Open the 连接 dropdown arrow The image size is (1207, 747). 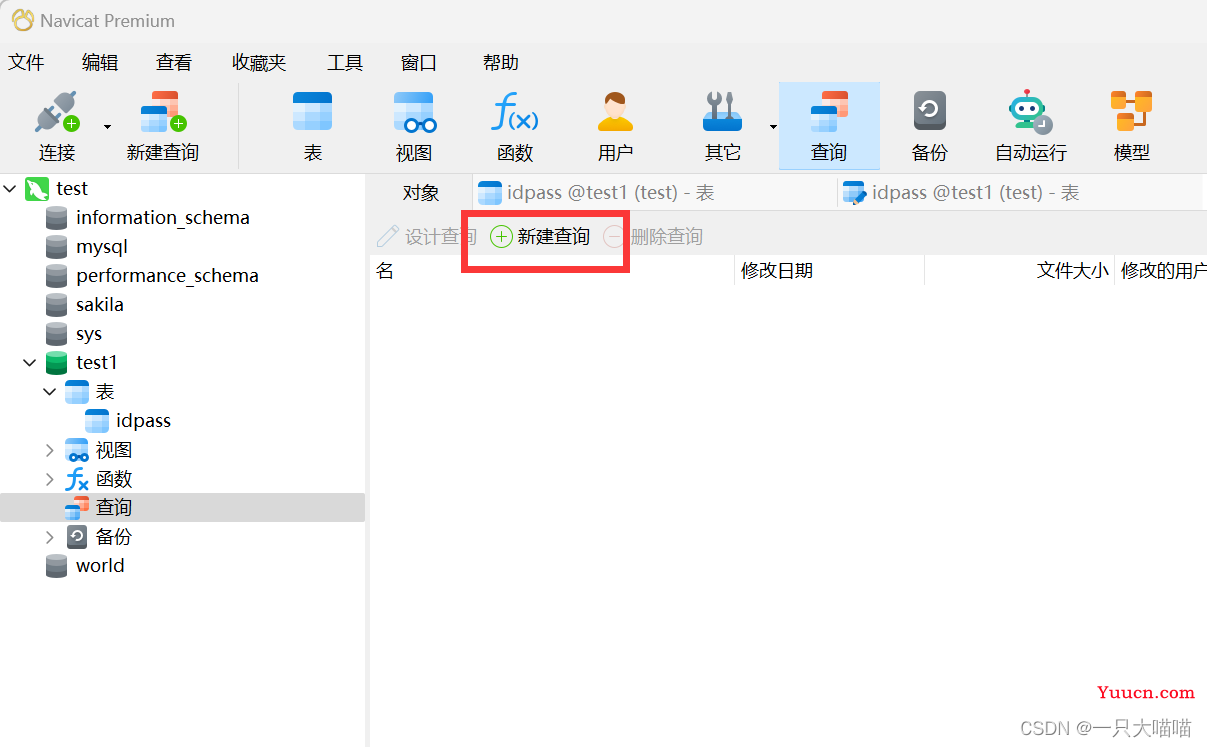click(x=107, y=127)
